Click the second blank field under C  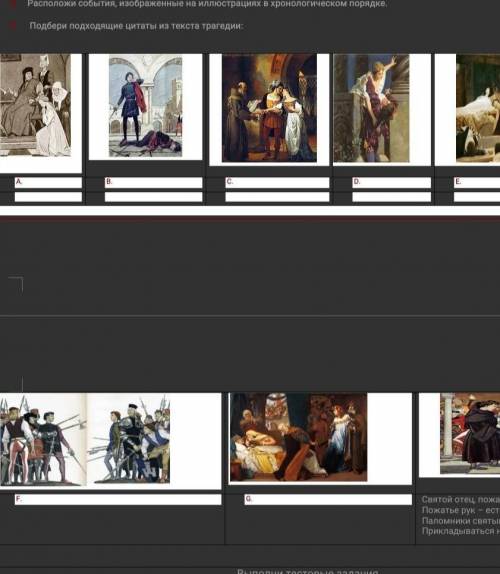tap(277, 197)
